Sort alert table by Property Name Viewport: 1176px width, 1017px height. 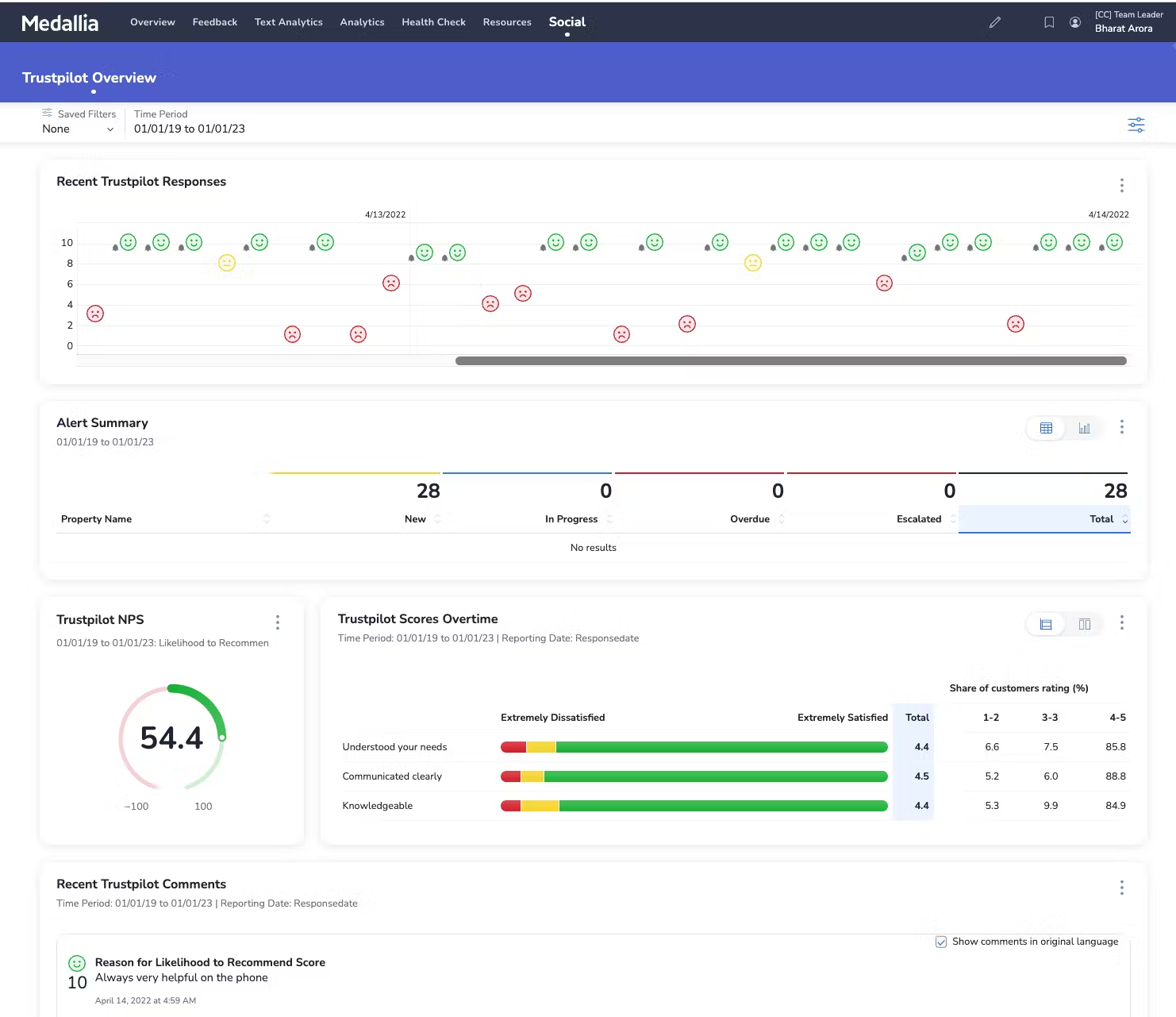pos(97,519)
